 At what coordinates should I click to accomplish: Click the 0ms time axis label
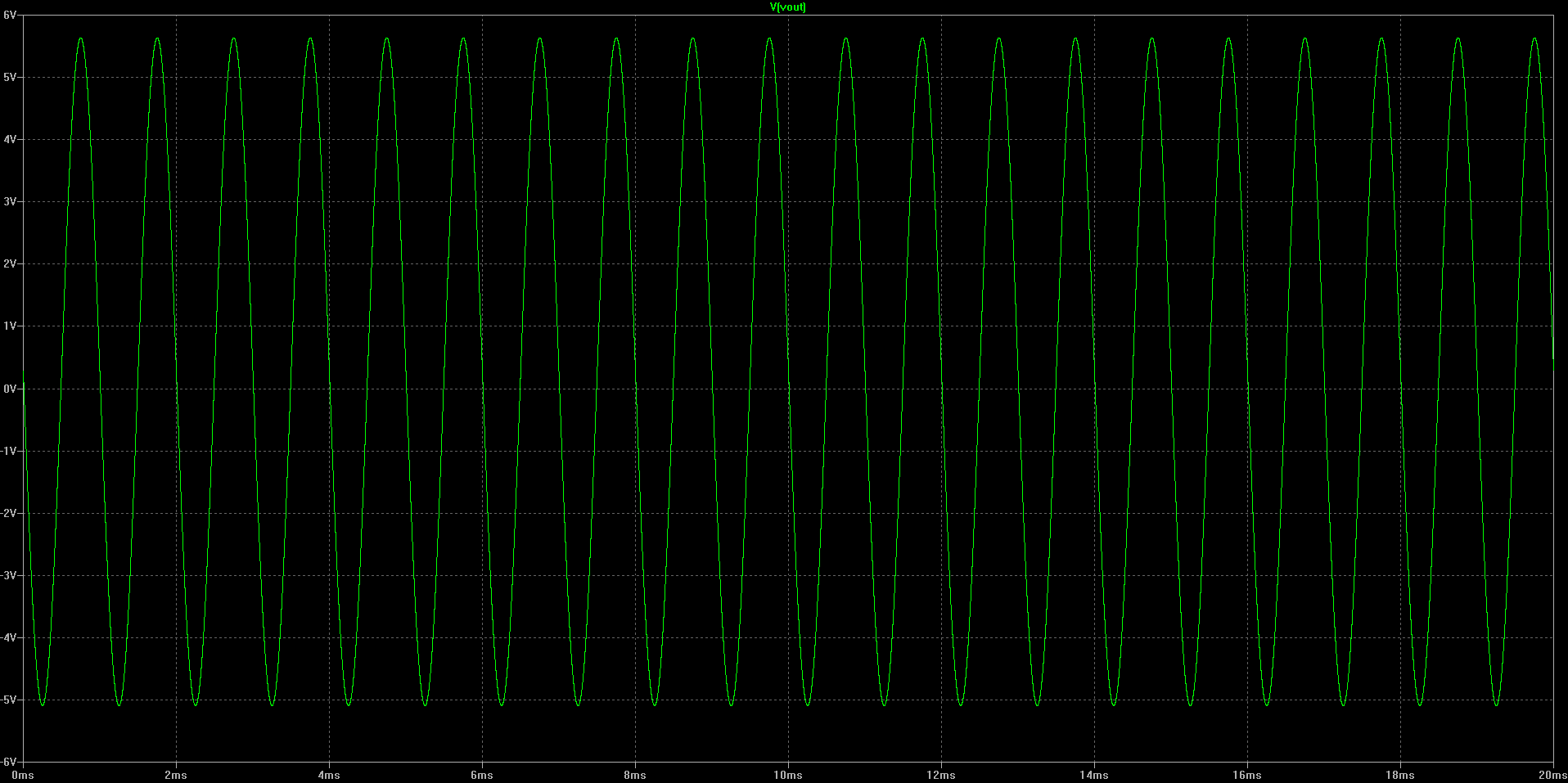23,775
